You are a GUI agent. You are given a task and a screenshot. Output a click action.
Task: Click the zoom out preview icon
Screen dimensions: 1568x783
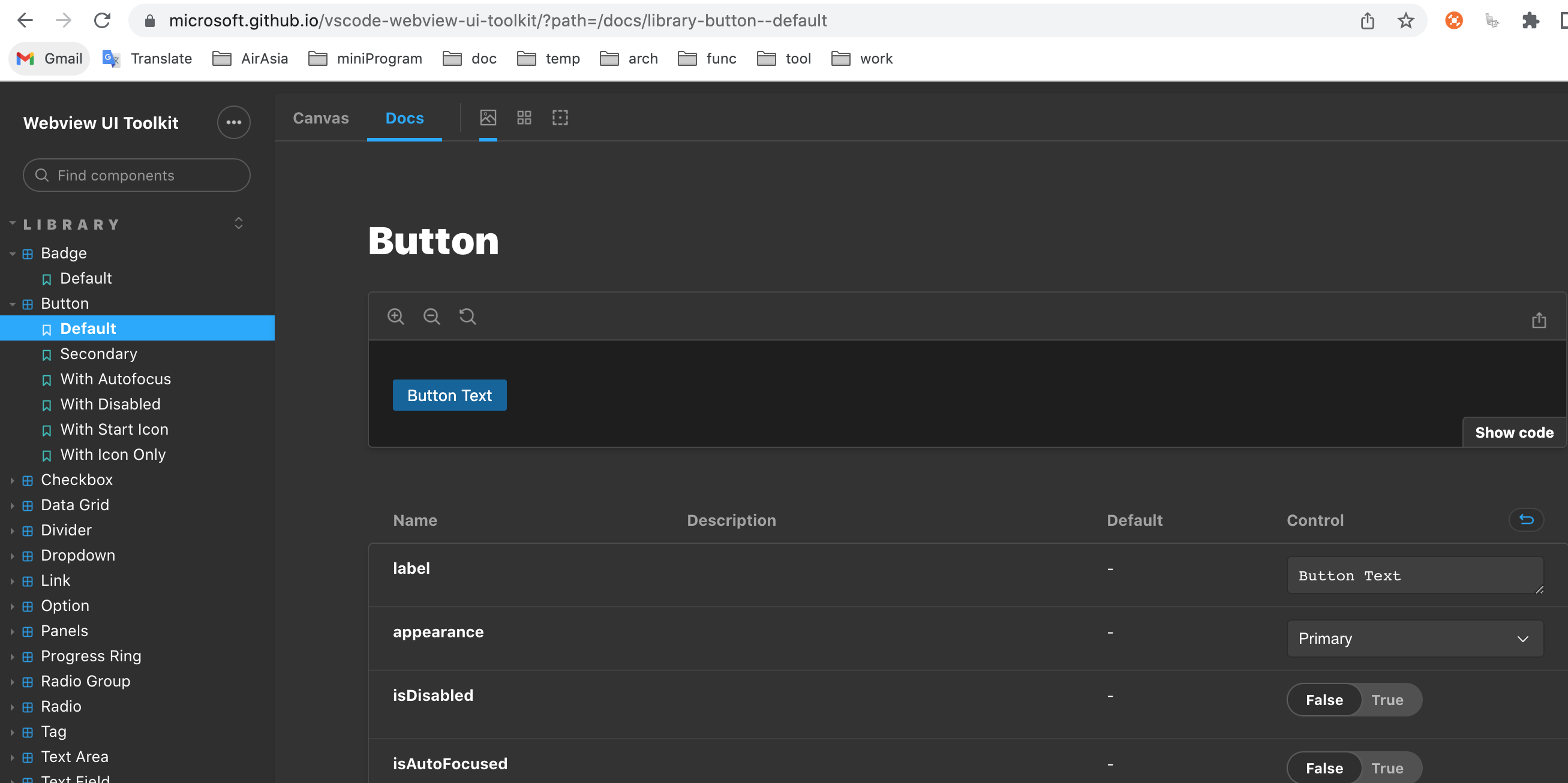(x=431, y=317)
